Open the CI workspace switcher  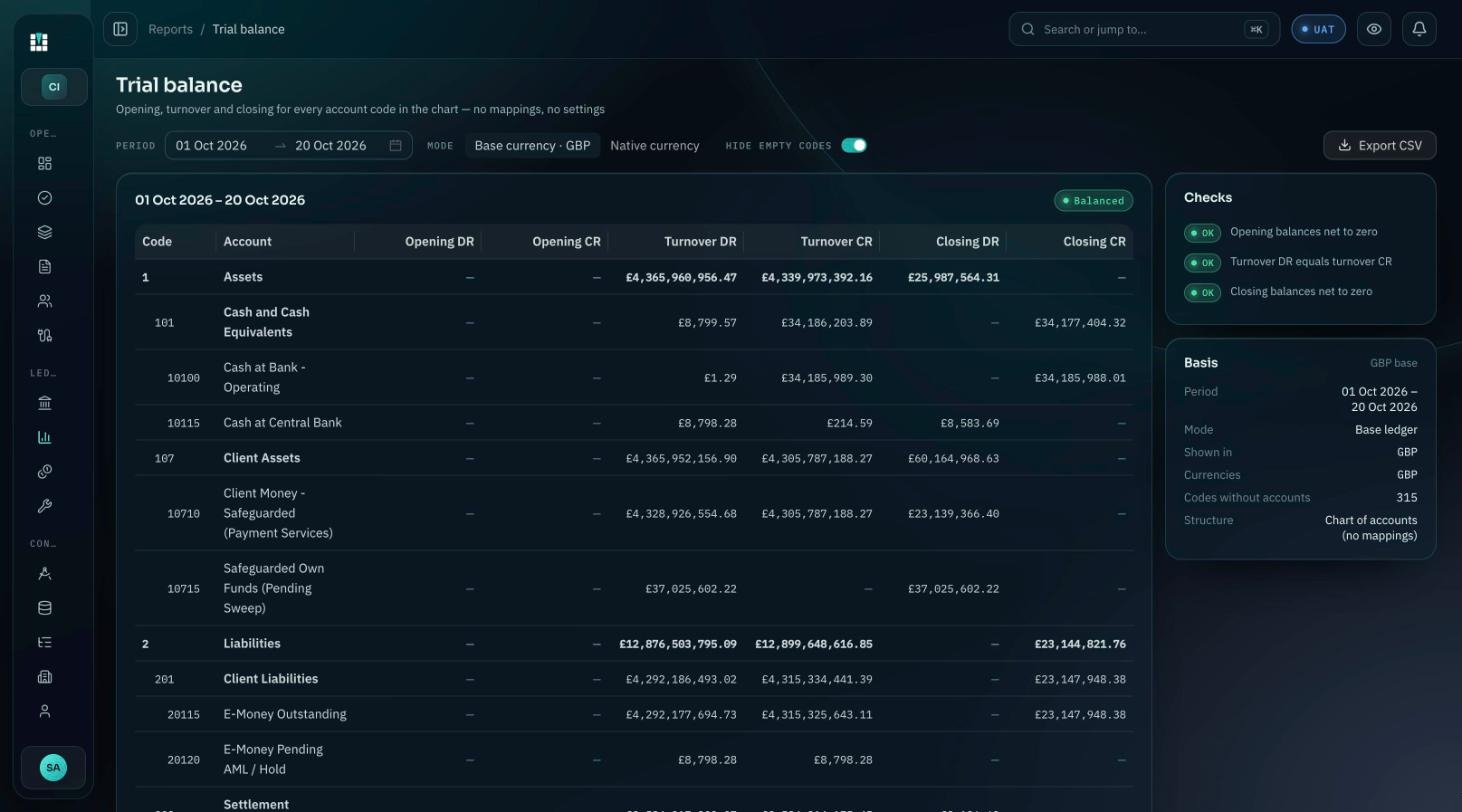click(54, 87)
